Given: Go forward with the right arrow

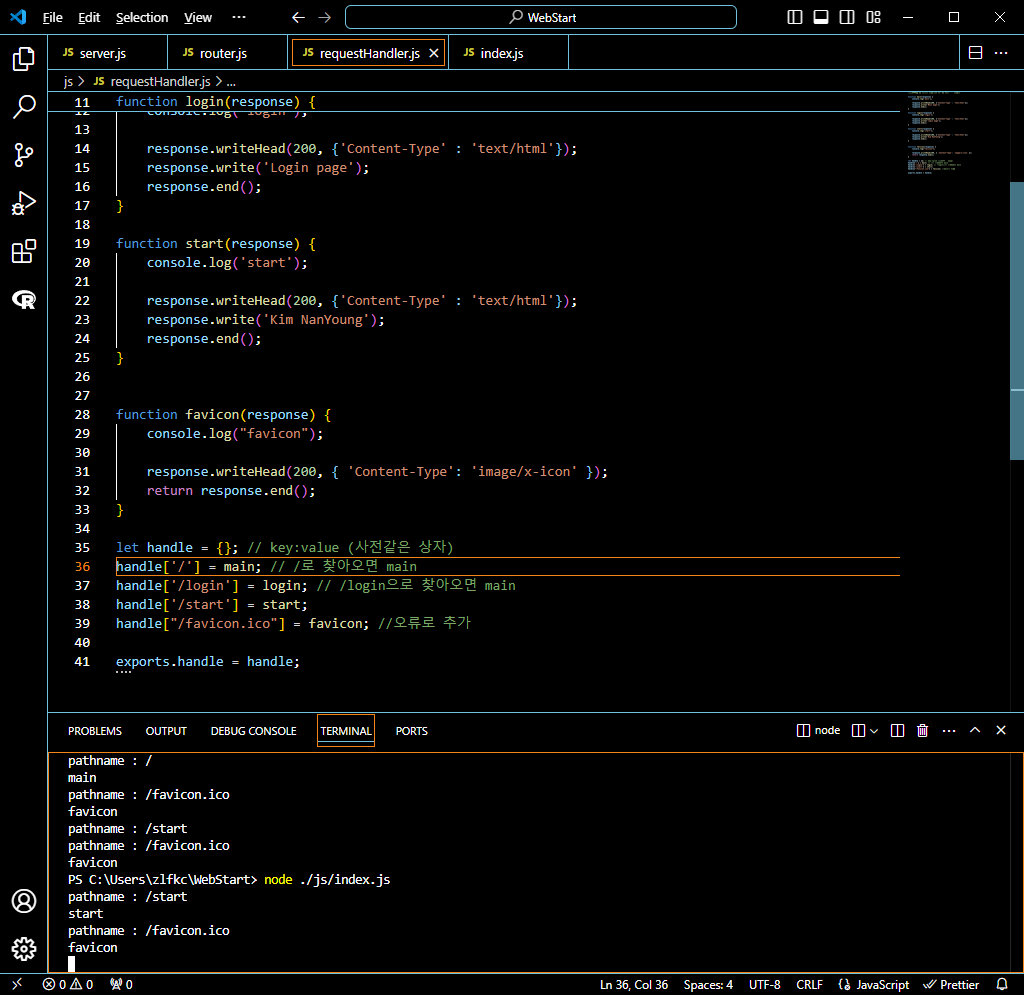Looking at the screenshot, I should pos(325,18).
